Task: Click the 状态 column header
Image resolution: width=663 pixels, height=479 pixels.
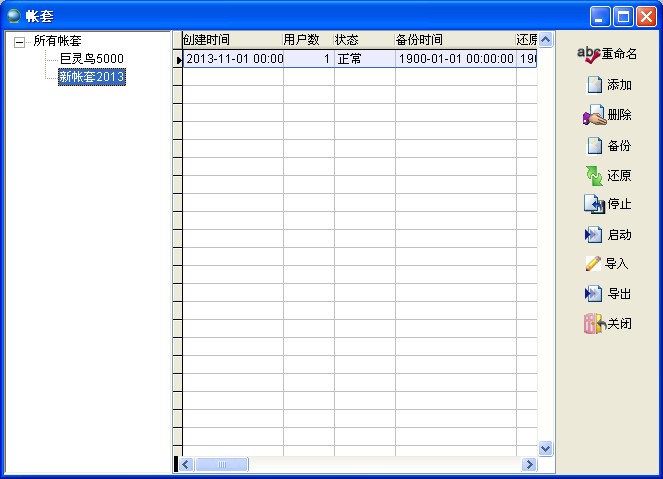Action: click(x=364, y=40)
